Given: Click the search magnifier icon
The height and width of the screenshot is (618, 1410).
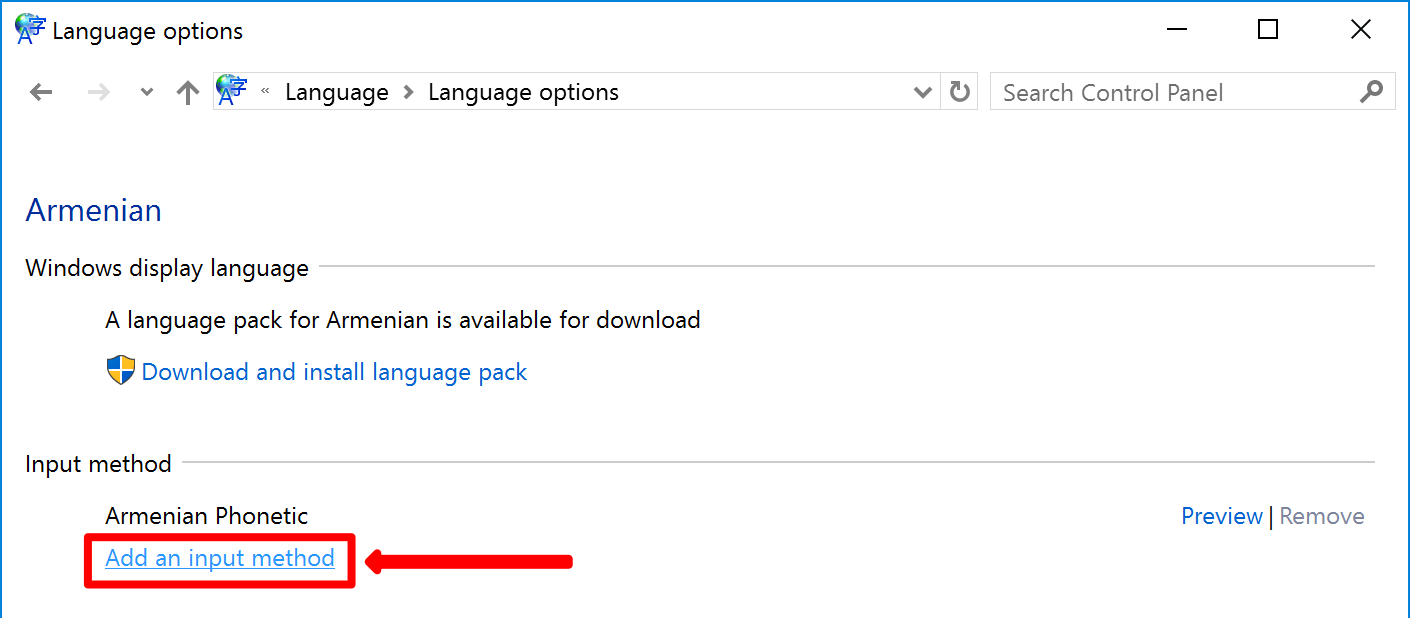Looking at the screenshot, I should (x=1372, y=92).
